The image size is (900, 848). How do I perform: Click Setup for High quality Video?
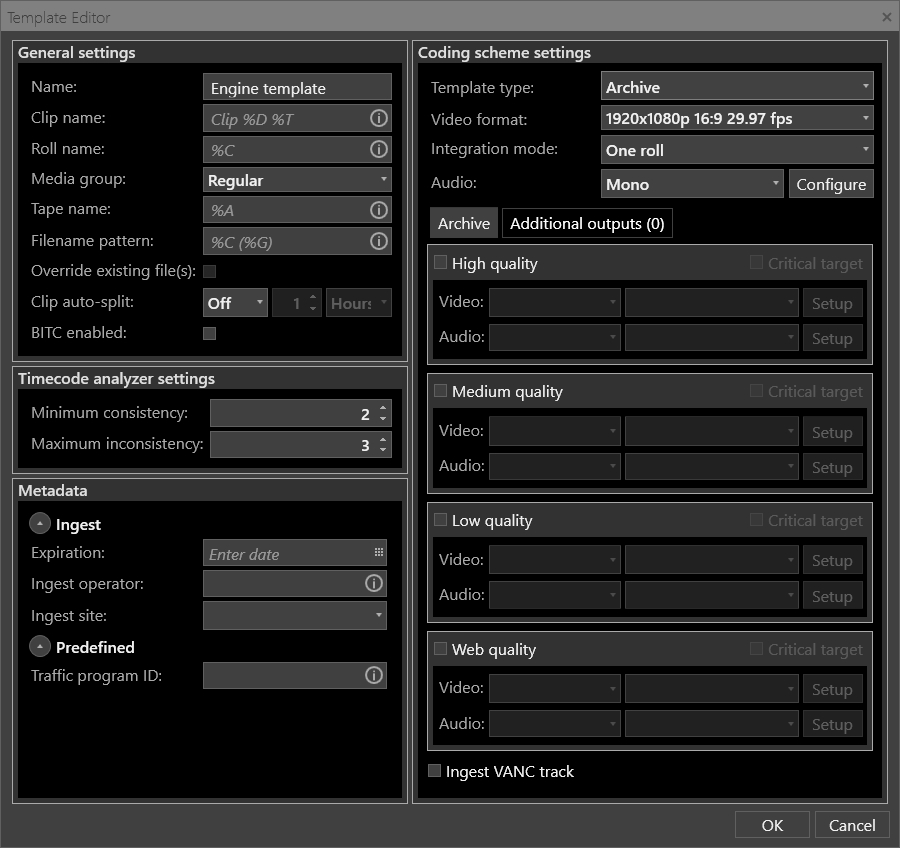click(x=832, y=303)
